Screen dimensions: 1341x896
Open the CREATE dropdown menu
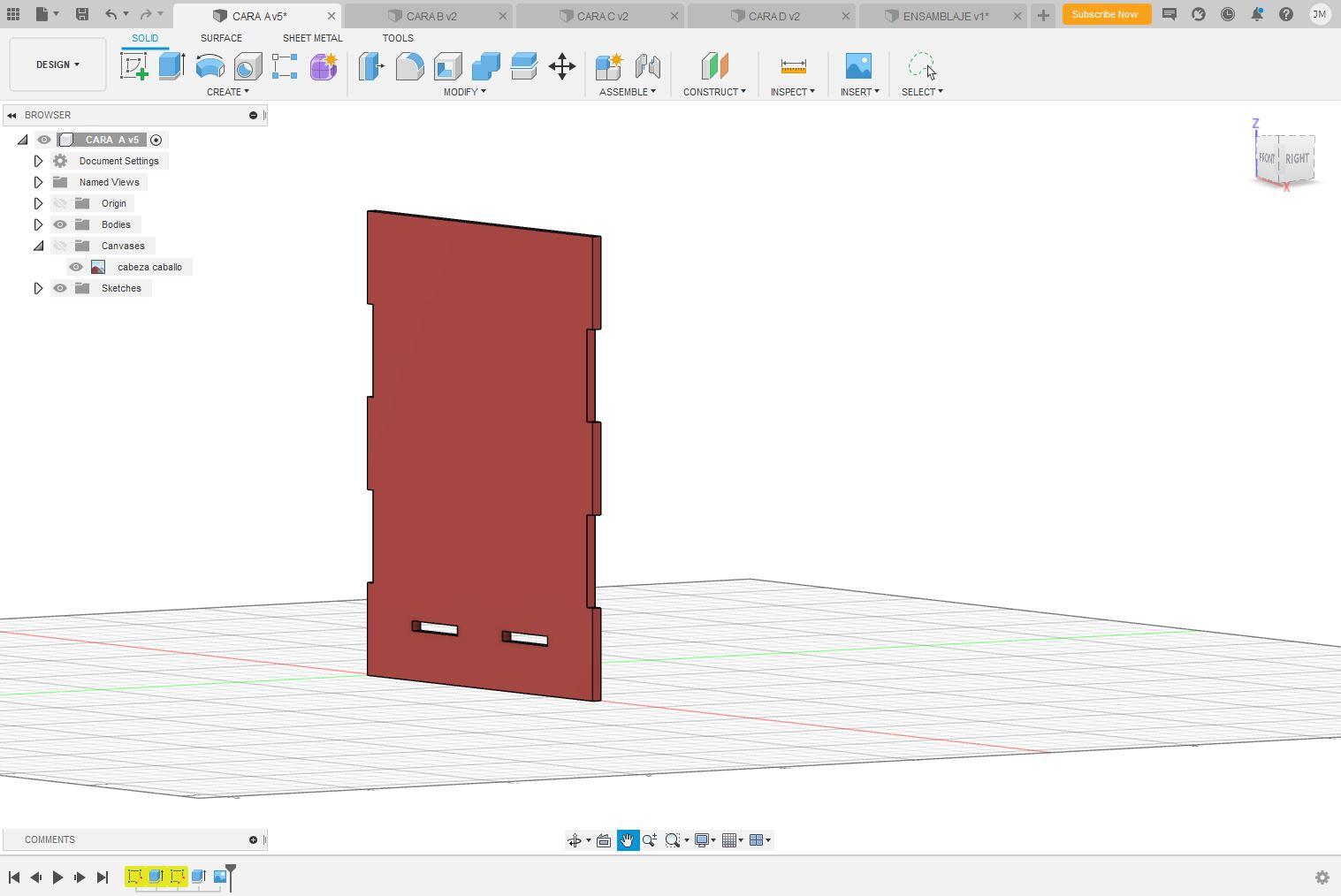pos(227,92)
